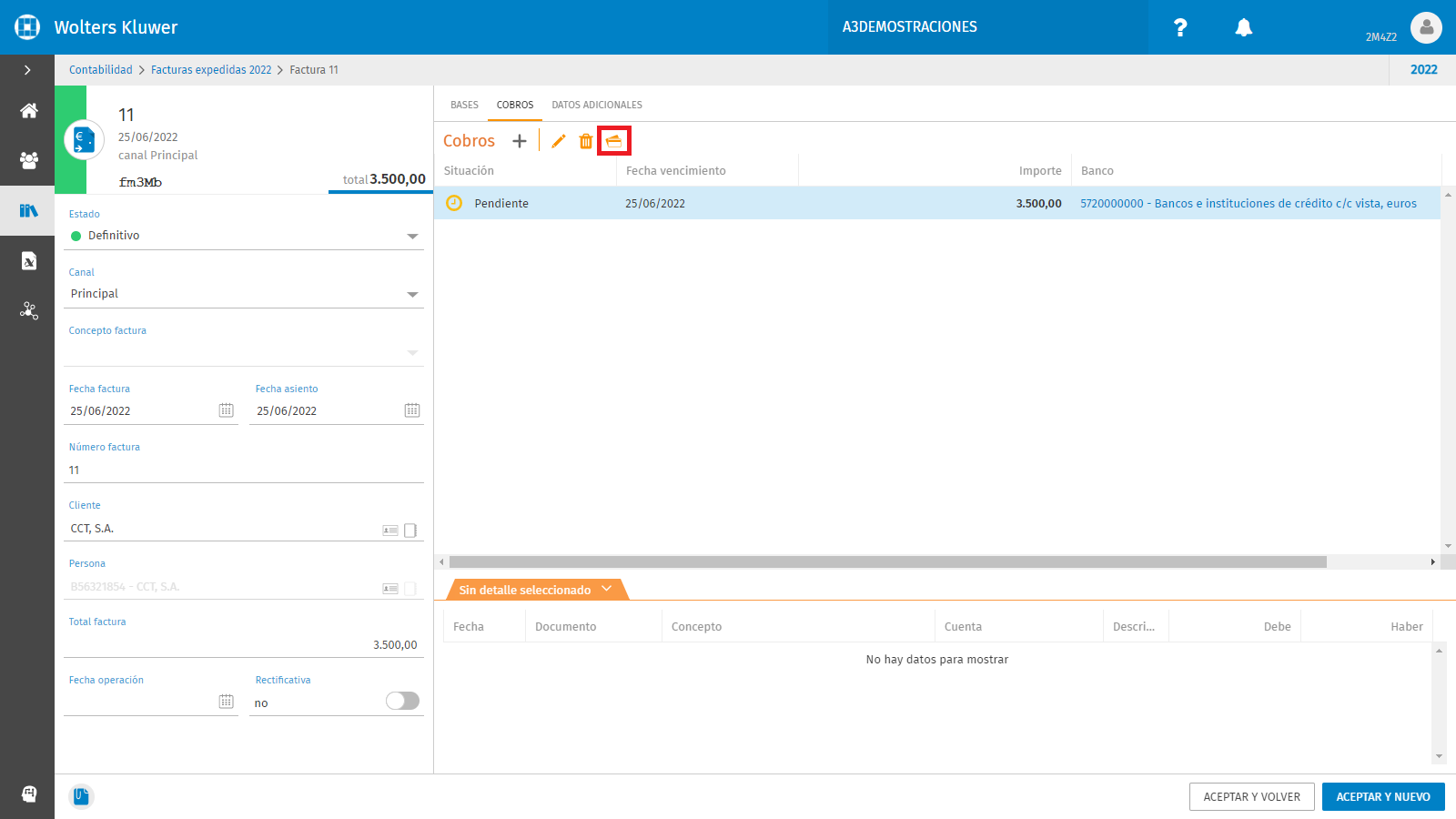The image size is (1456, 819).
Task: Open the Fecha asiento calendar picker
Action: pyautogui.click(x=412, y=410)
